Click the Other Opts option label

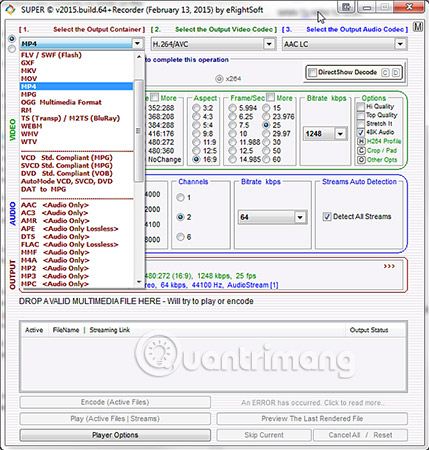[382, 160]
